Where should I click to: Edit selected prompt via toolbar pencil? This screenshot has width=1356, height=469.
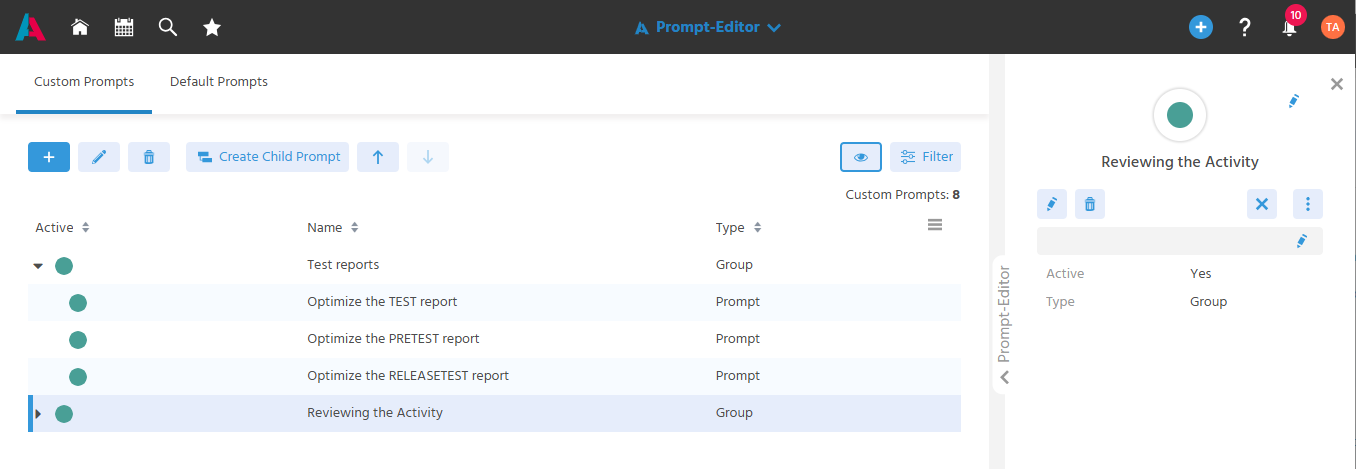click(99, 157)
